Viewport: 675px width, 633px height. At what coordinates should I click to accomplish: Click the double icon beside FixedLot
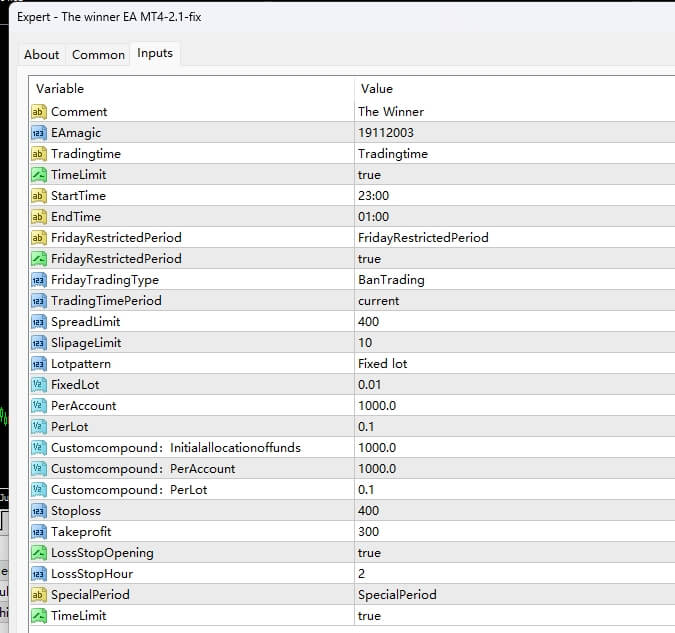click(x=39, y=385)
